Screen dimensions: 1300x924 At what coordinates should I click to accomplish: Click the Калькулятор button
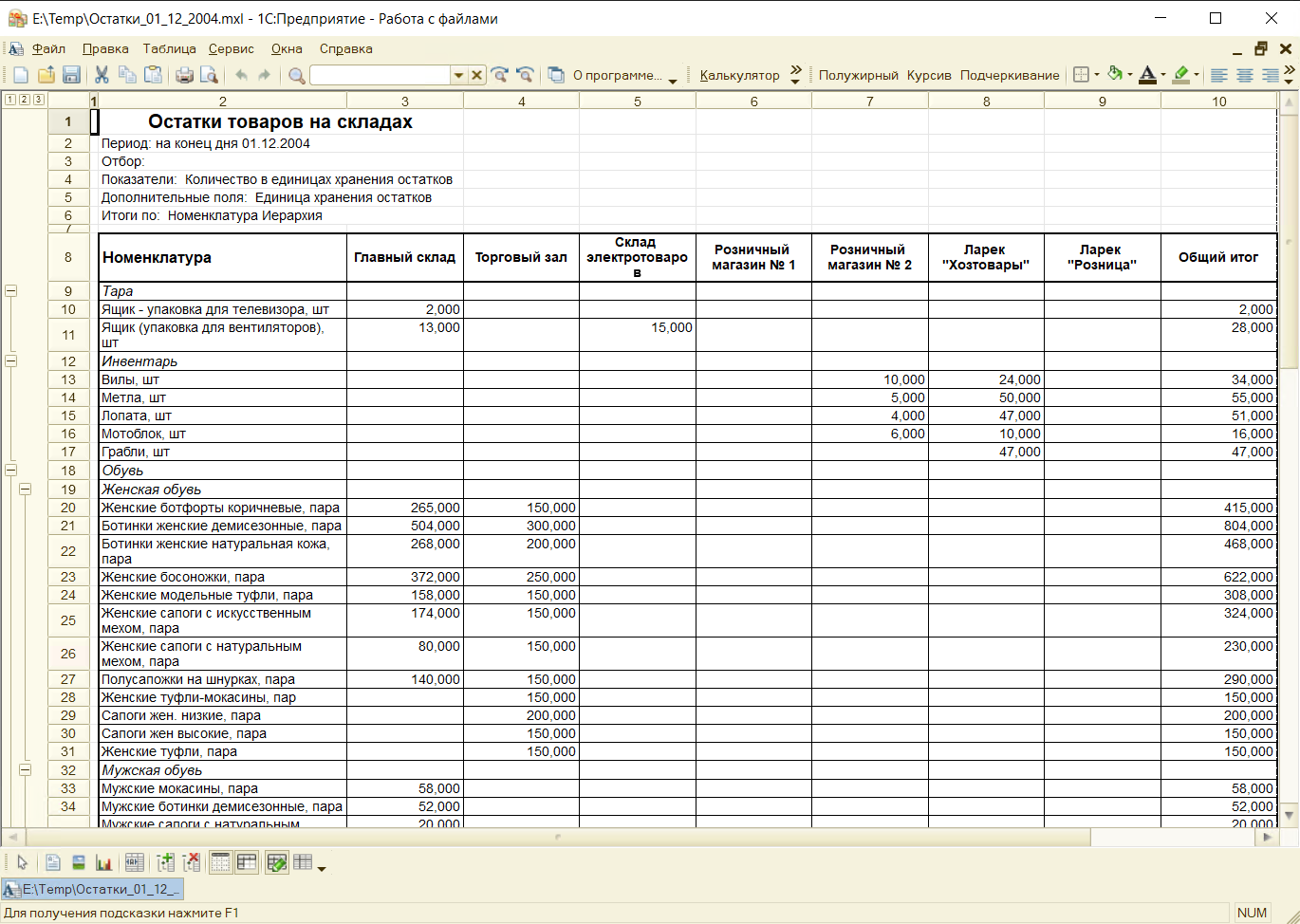click(x=740, y=75)
